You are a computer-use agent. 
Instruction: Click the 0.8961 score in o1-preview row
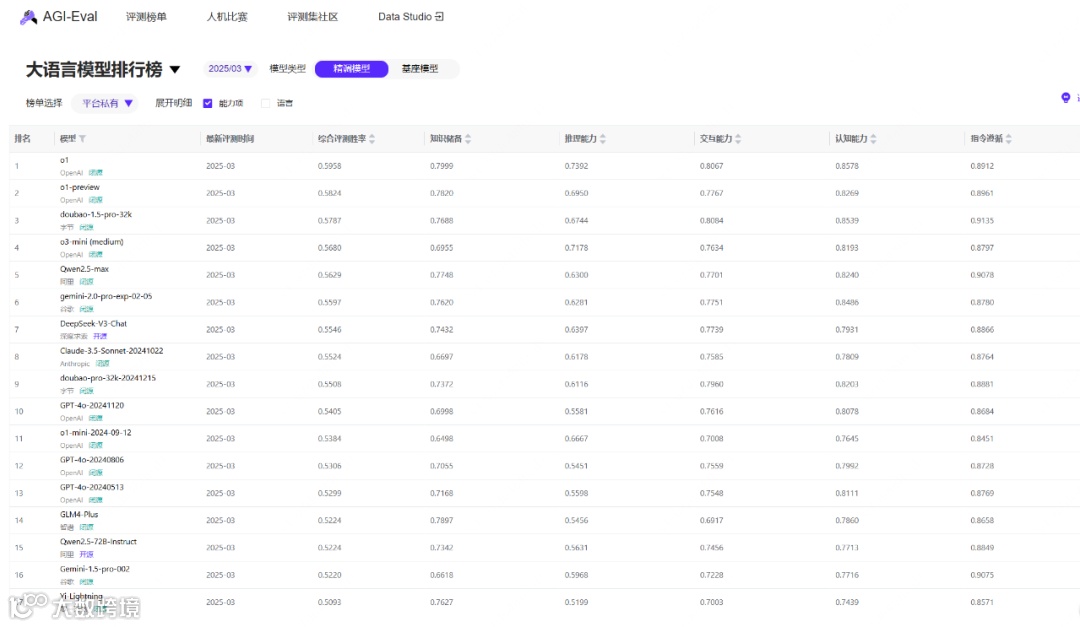point(982,194)
